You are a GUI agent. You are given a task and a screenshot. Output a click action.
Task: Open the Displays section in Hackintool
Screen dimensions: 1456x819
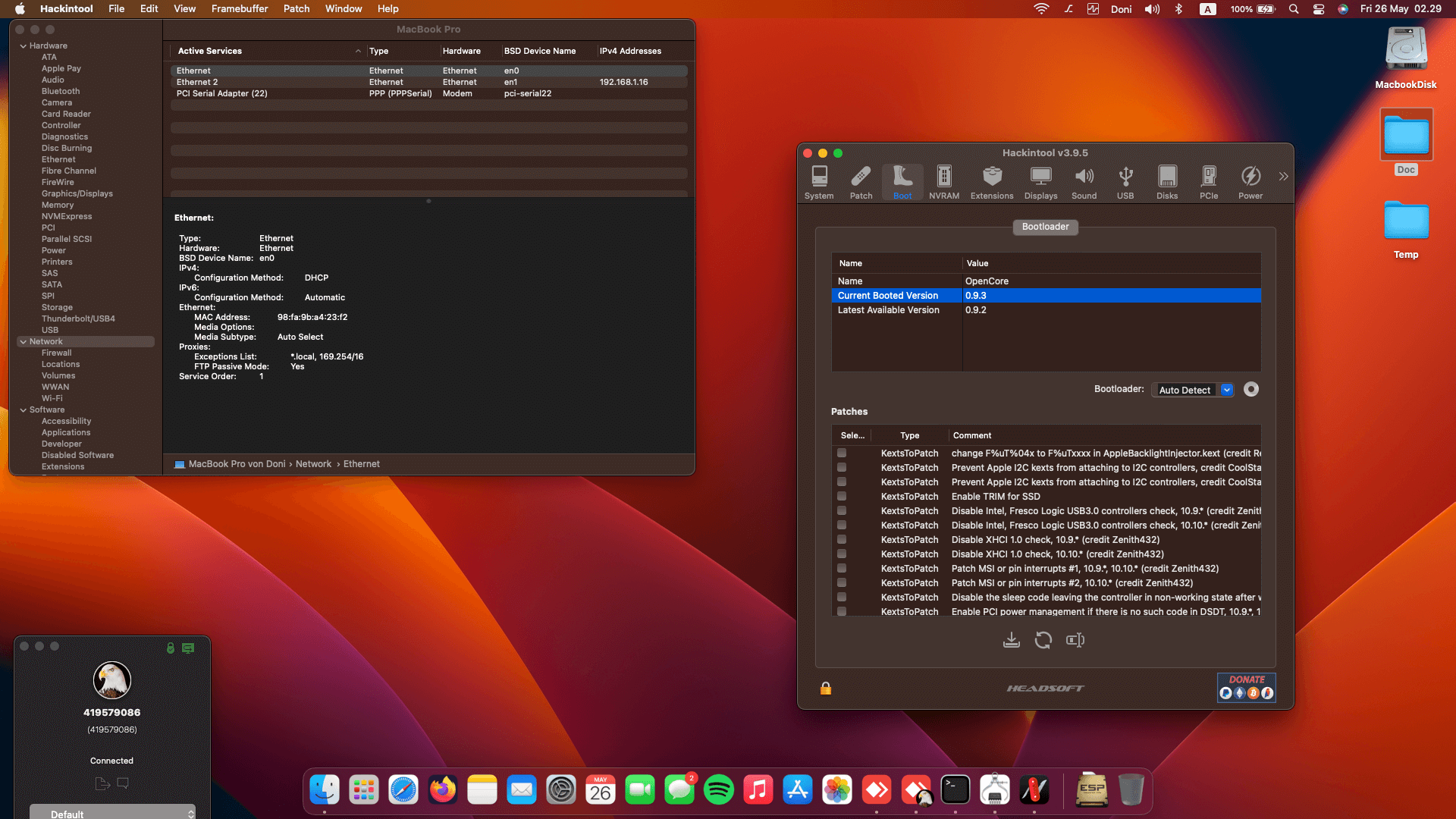click(1040, 183)
